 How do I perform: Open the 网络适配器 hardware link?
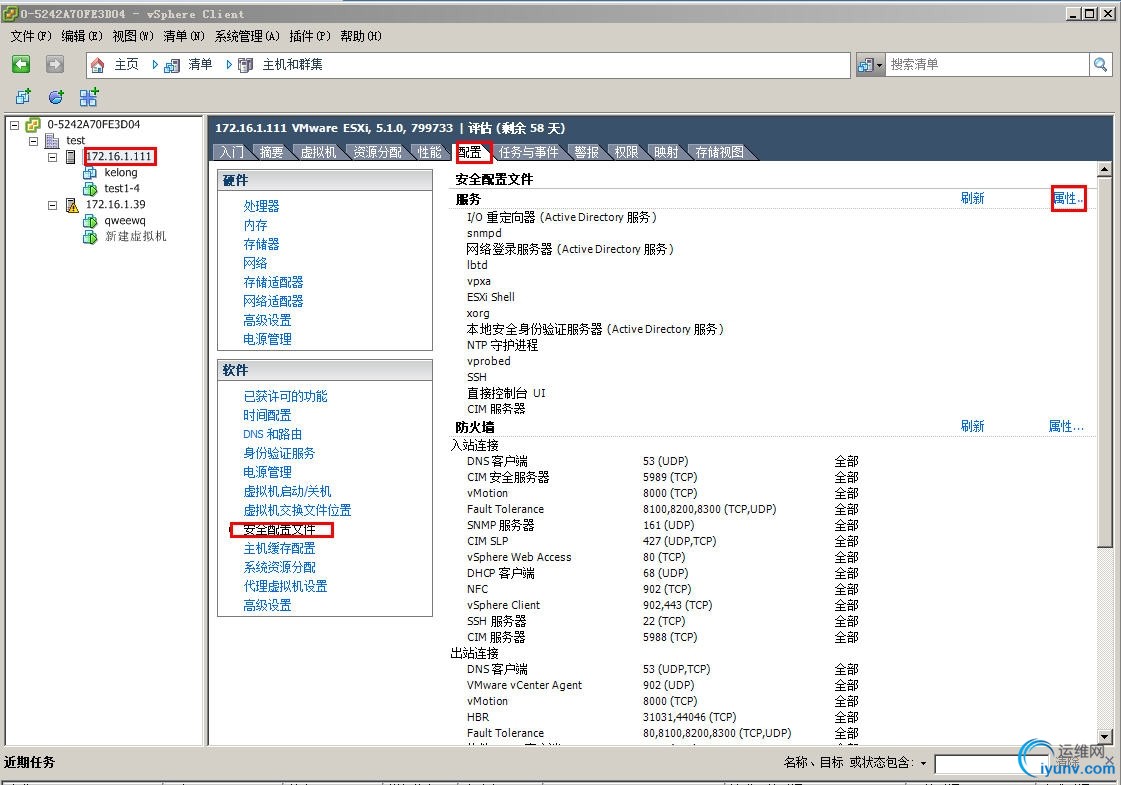(x=273, y=301)
